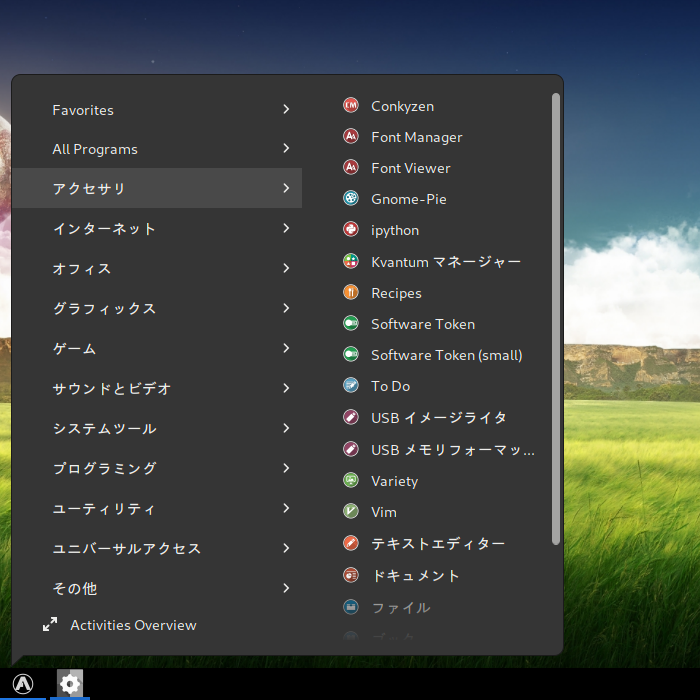Screen dimensions: 700x700
Task: Click the USB イメージライタ icon
Action: click(x=351, y=417)
